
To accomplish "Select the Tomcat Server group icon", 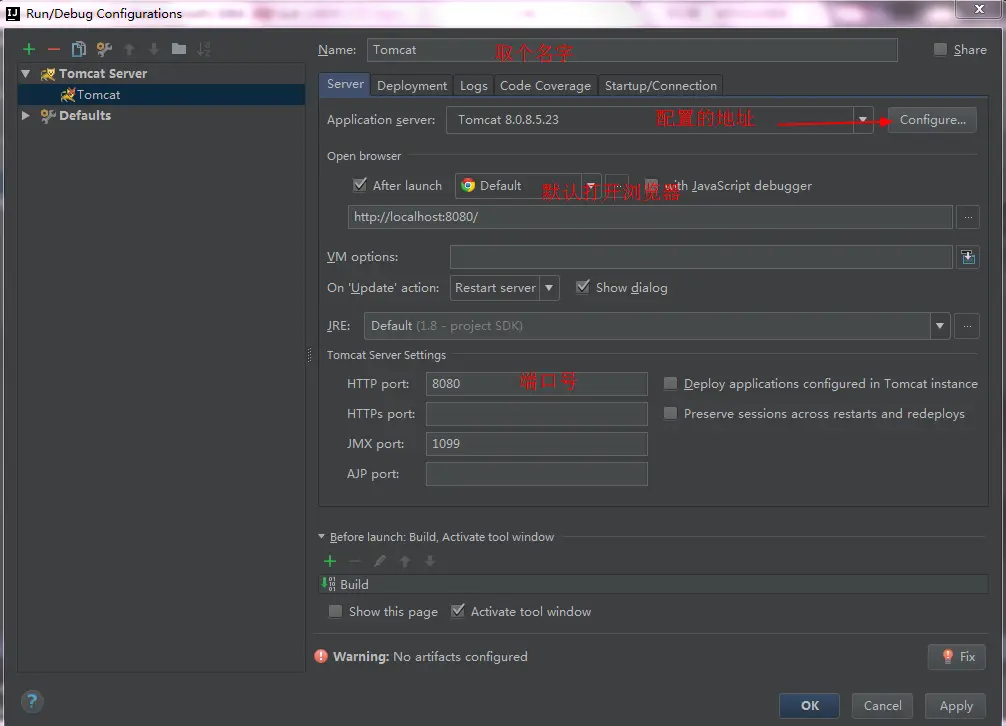I will point(47,74).
